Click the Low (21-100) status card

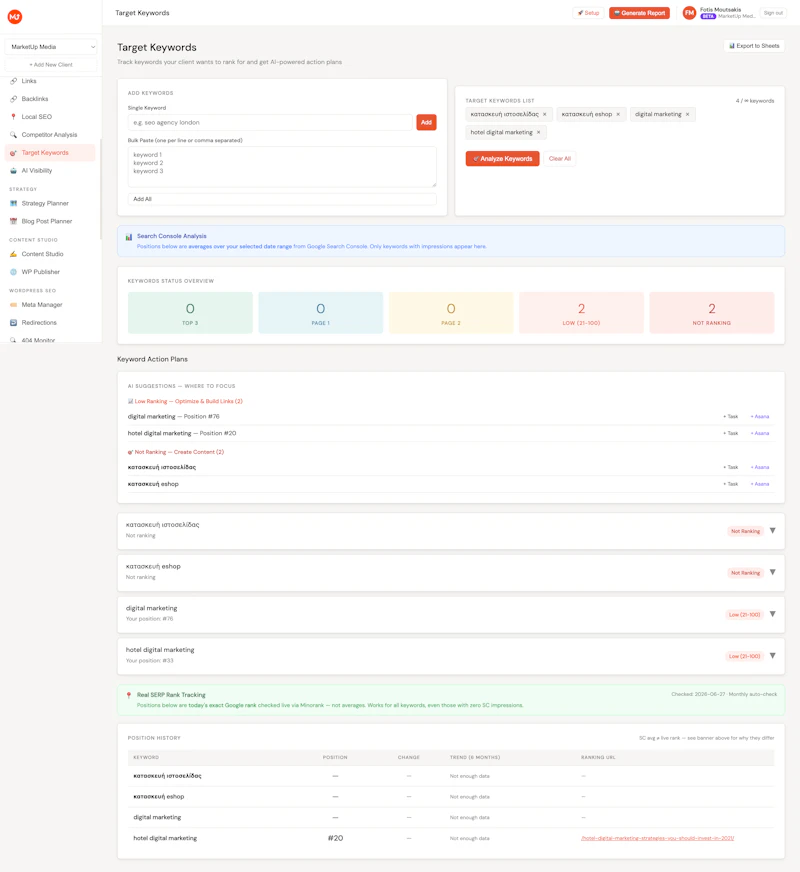pos(582,313)
